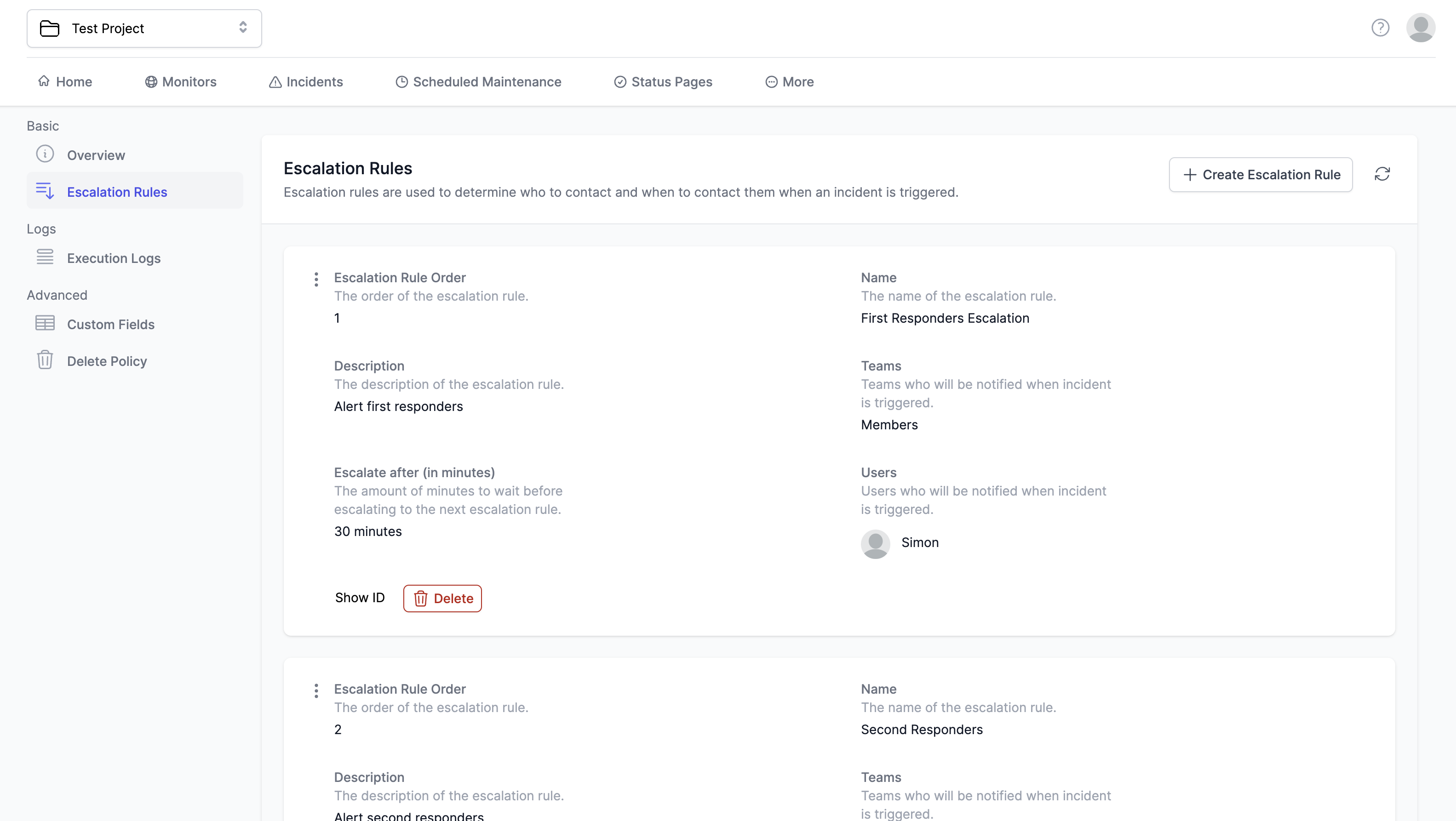Click the user name Simon
This screenshot has width=1456, height=821.
(920, 542)
